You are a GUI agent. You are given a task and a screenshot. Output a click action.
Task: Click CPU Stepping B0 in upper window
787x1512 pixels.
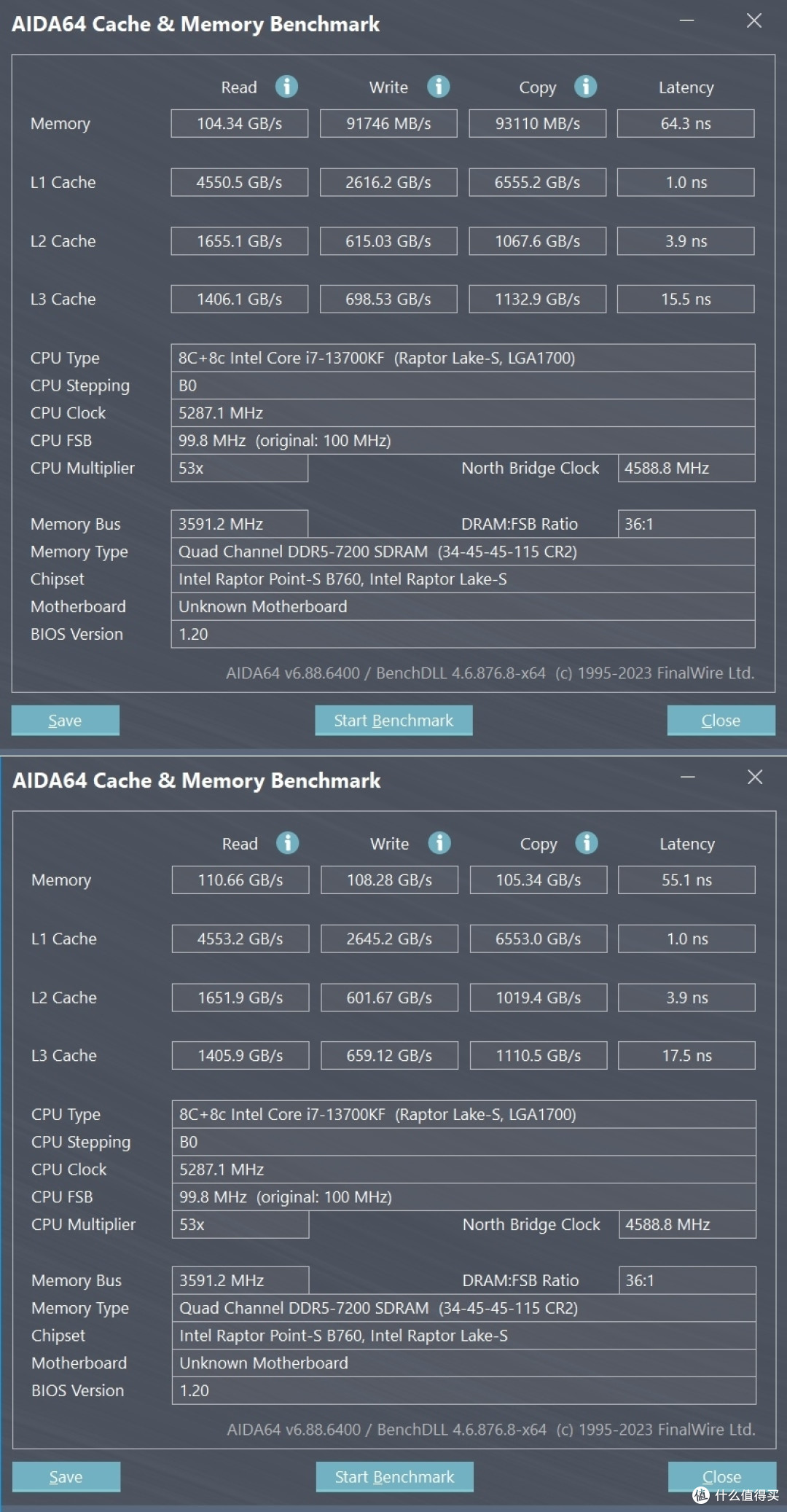pyautogui.click(x=463, y=385)
